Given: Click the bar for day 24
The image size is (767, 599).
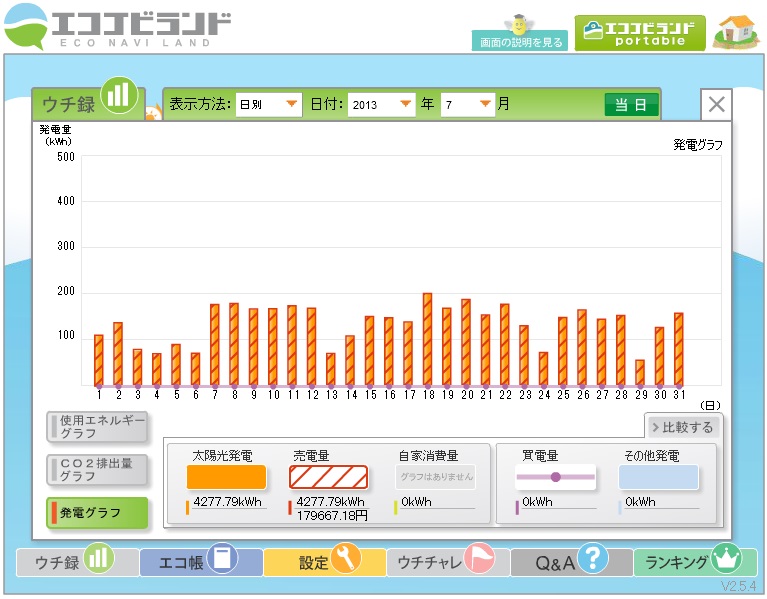Looking at the screenshot, I should click(543, 369).
